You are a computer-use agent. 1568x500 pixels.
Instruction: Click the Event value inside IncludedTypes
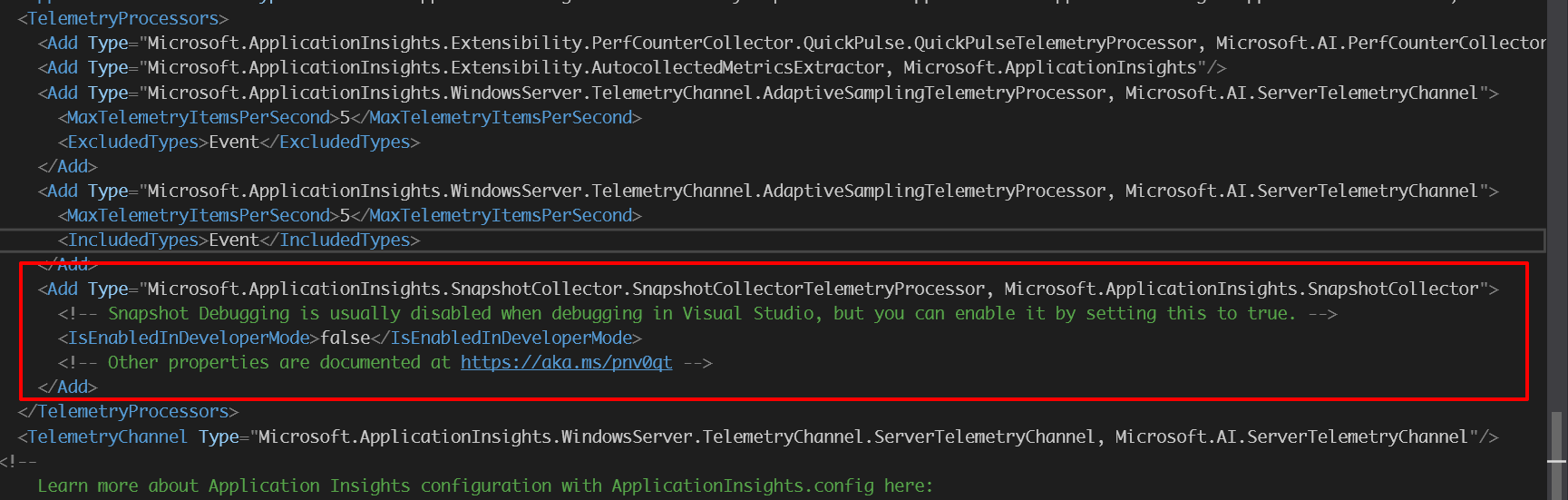tap(234, 240)
